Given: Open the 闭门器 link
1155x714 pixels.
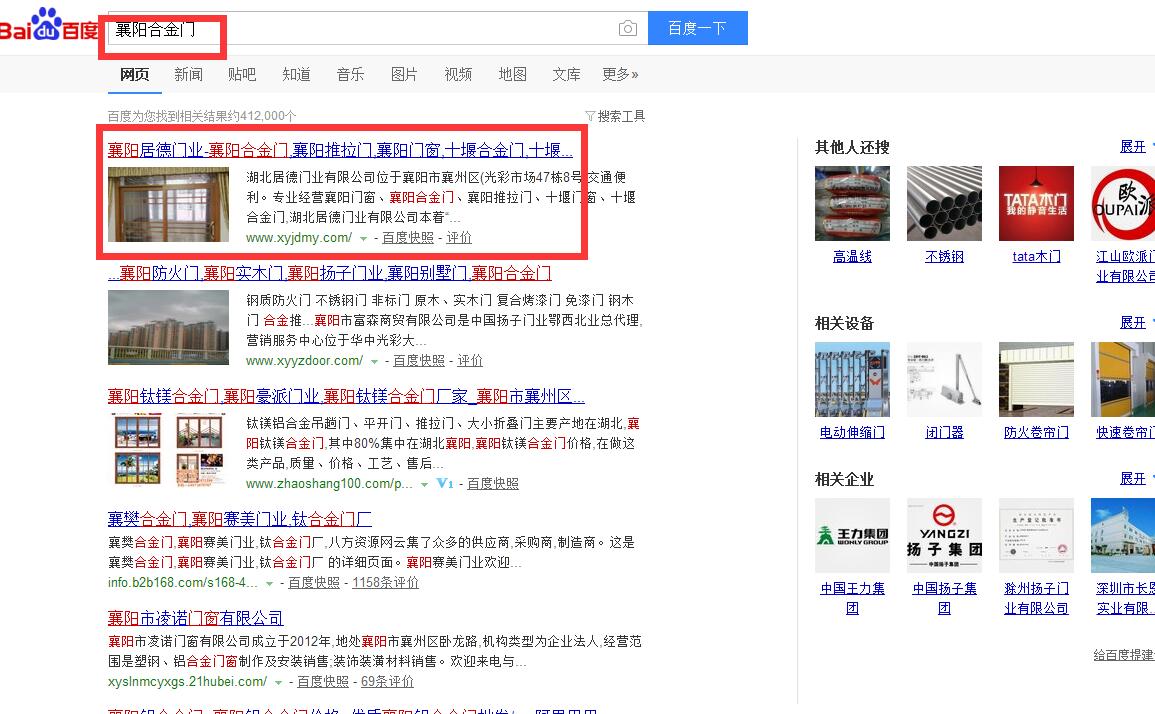Looking at the screenshot, I should pyautogui.click(x=944, y=433).
